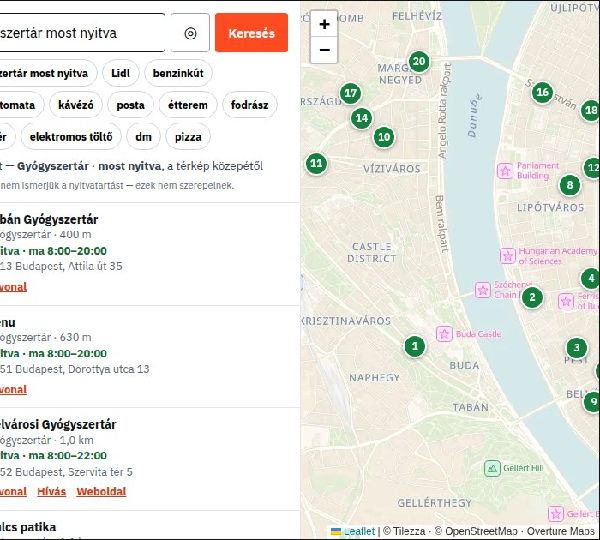Open the Weboldal website link
This screenshot has width=600, height=540.
[x=101, y=492]
